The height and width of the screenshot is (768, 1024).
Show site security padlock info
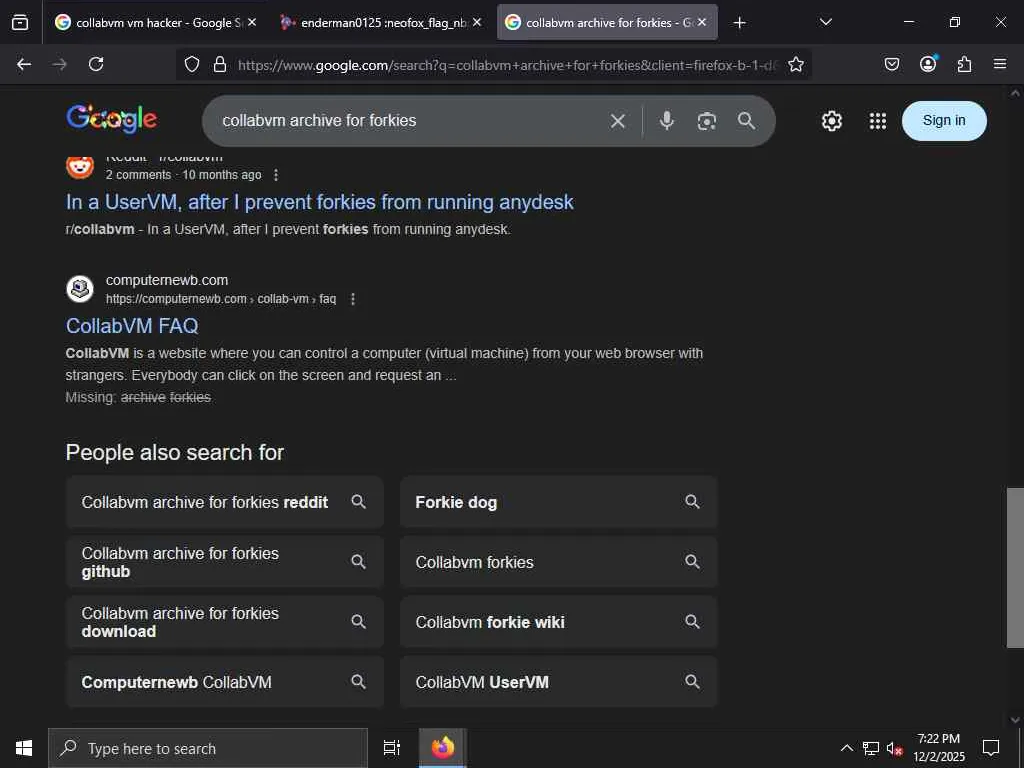click(x=220, y=64)
